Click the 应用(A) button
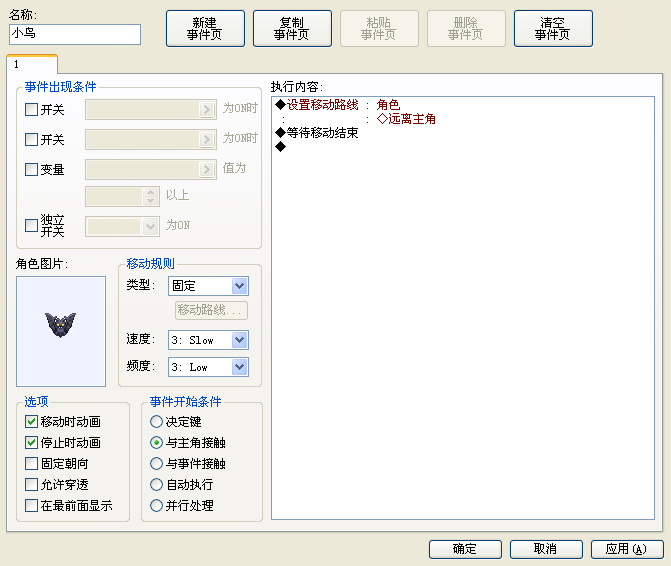The image size is (671, 566). 627,549
